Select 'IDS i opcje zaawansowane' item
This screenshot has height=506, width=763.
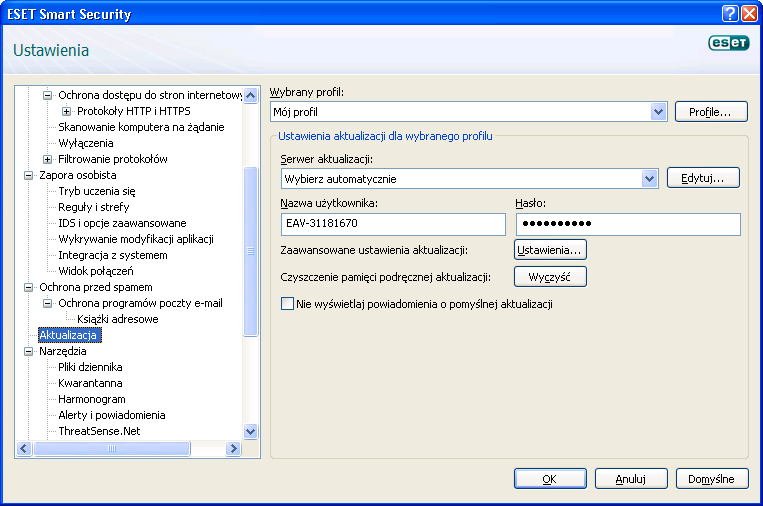(x=122, y=223)
